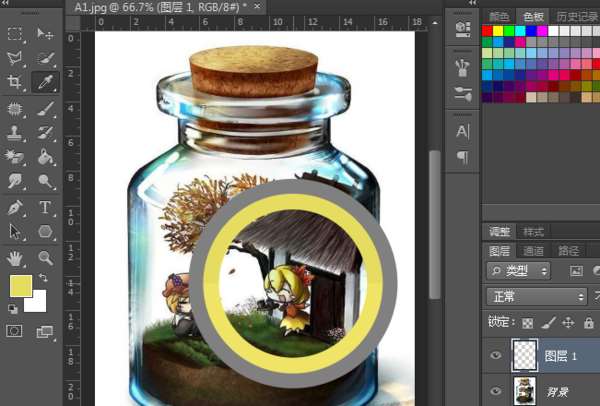600x406 pixels.
Task: Open the Brush Presets panel icon
Action: click(463, 68)
